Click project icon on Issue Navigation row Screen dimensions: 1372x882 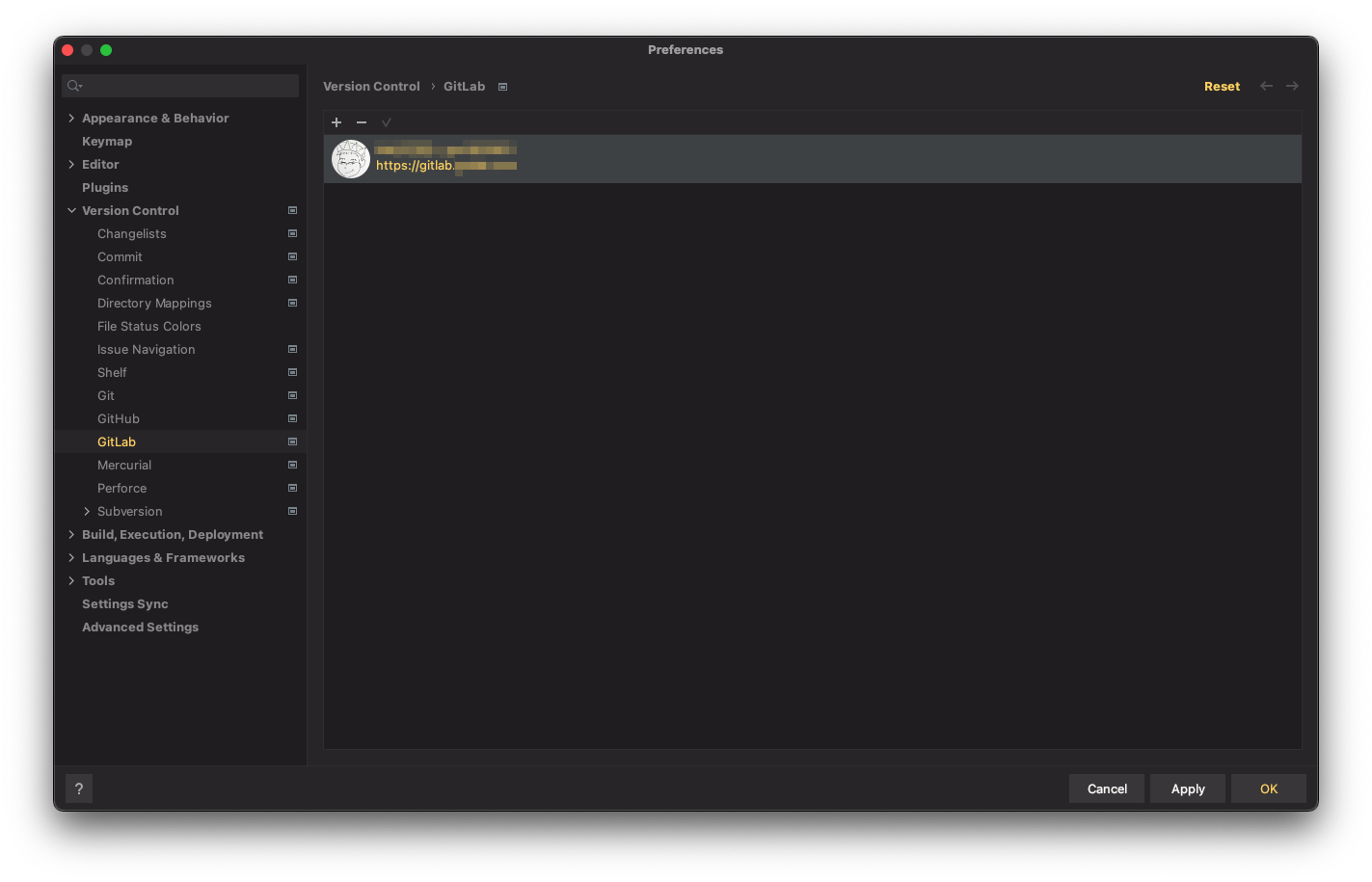point(292,349)
